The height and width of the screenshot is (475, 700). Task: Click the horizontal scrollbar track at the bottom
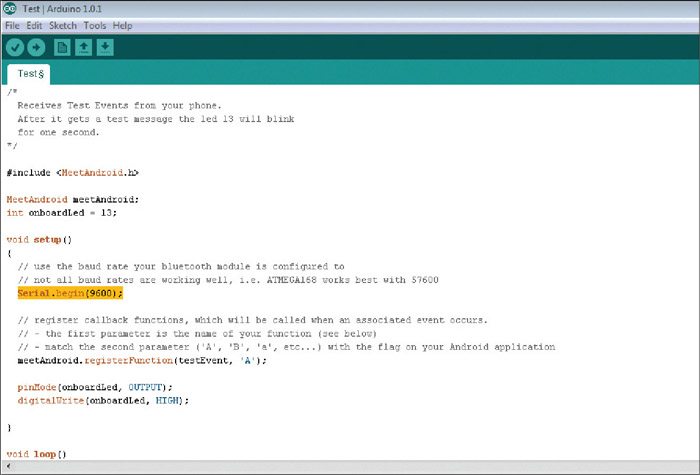[350, 467]
